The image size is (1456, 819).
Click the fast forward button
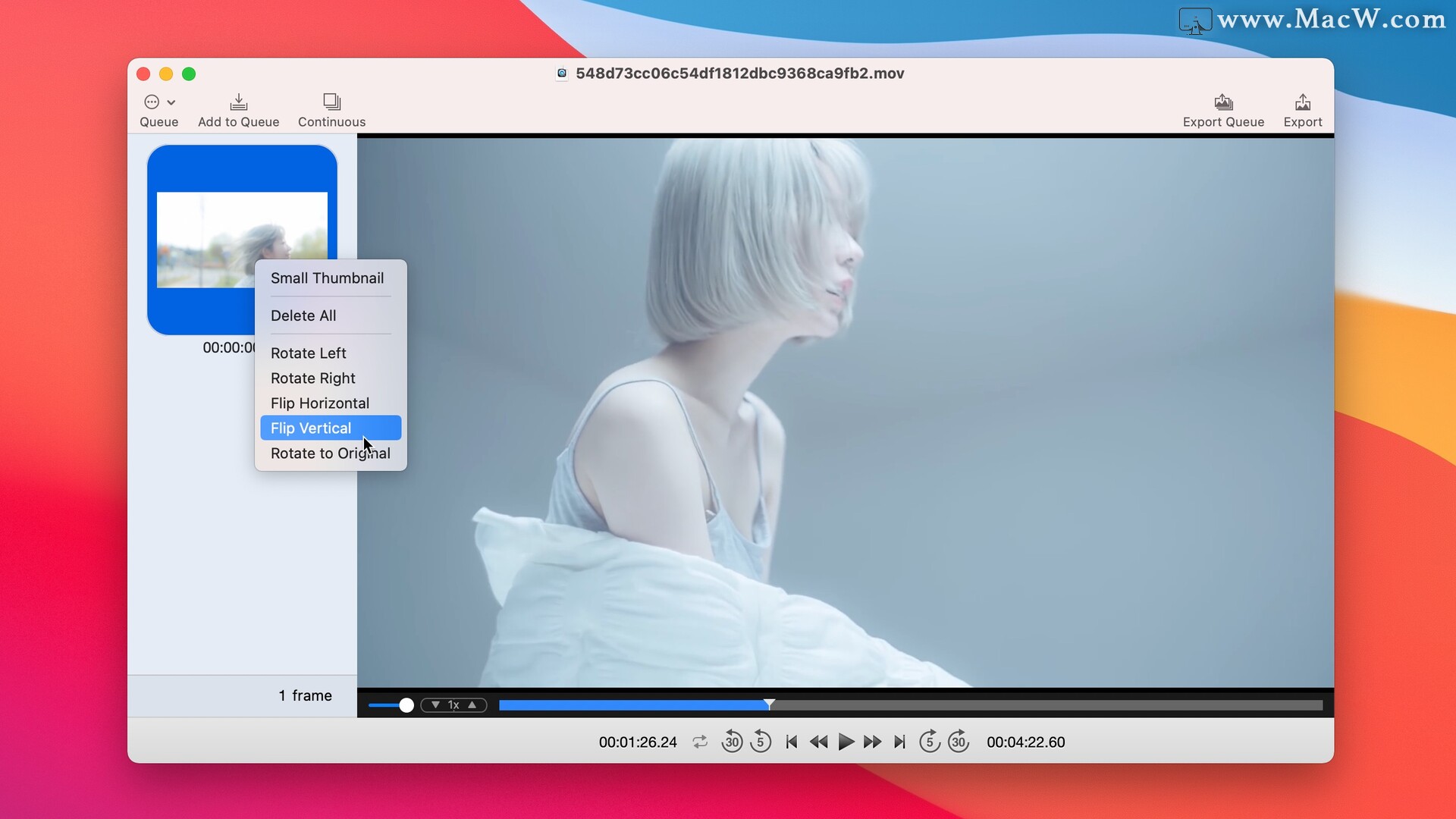tap(872, 742)
